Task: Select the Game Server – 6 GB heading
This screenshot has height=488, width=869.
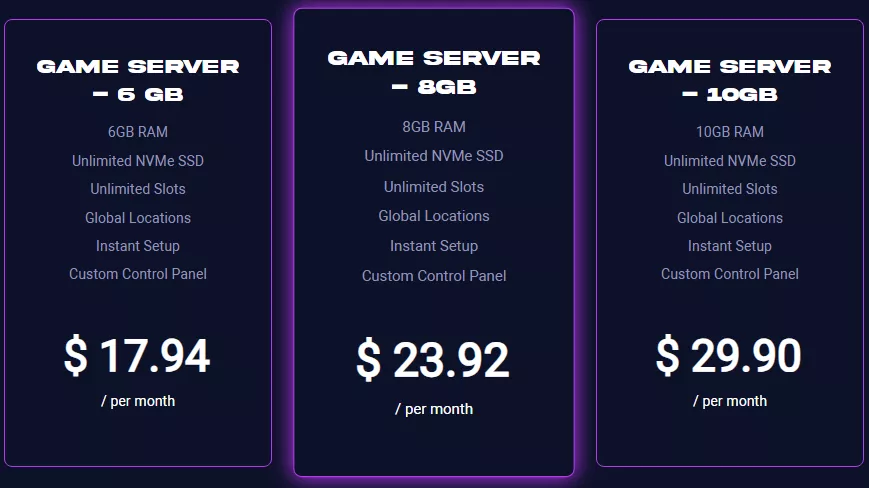Action: [138, 80]
